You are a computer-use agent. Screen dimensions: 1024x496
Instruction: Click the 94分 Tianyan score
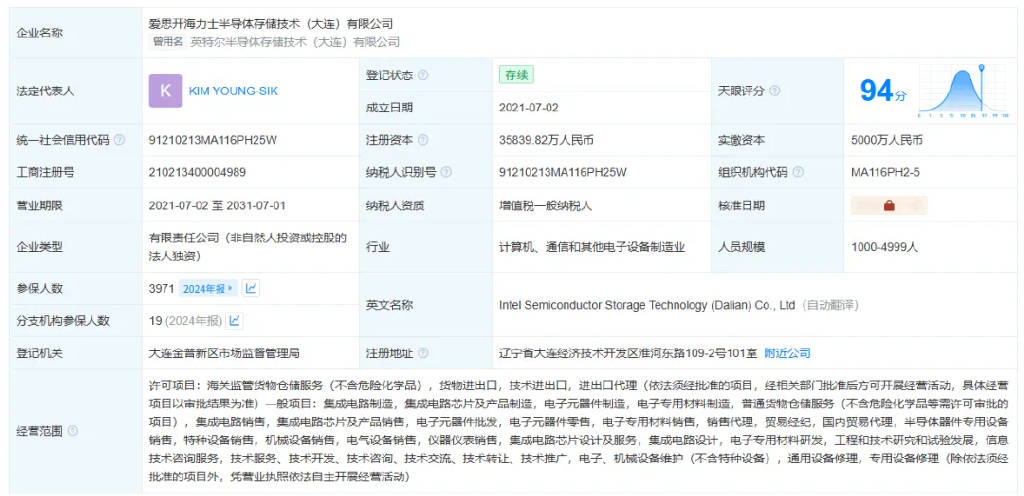(882, 91)
